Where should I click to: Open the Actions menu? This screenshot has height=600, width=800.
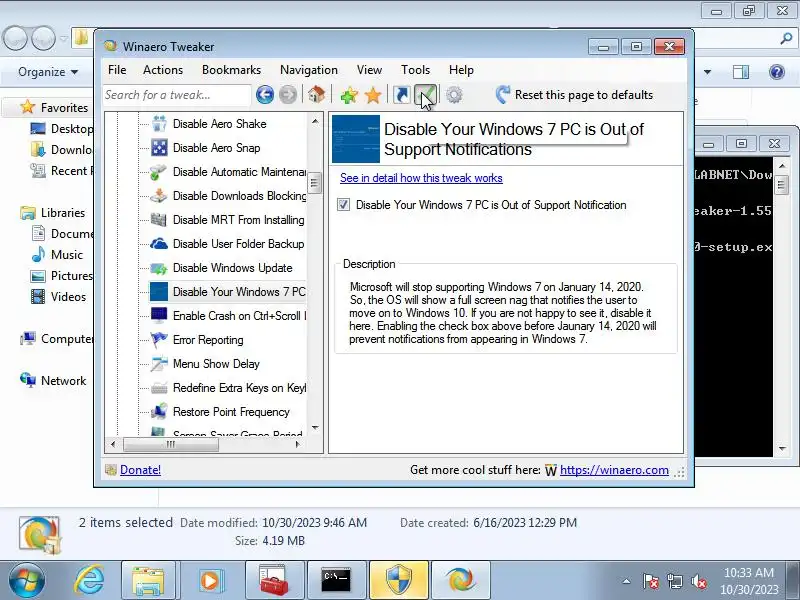[163, 70]
